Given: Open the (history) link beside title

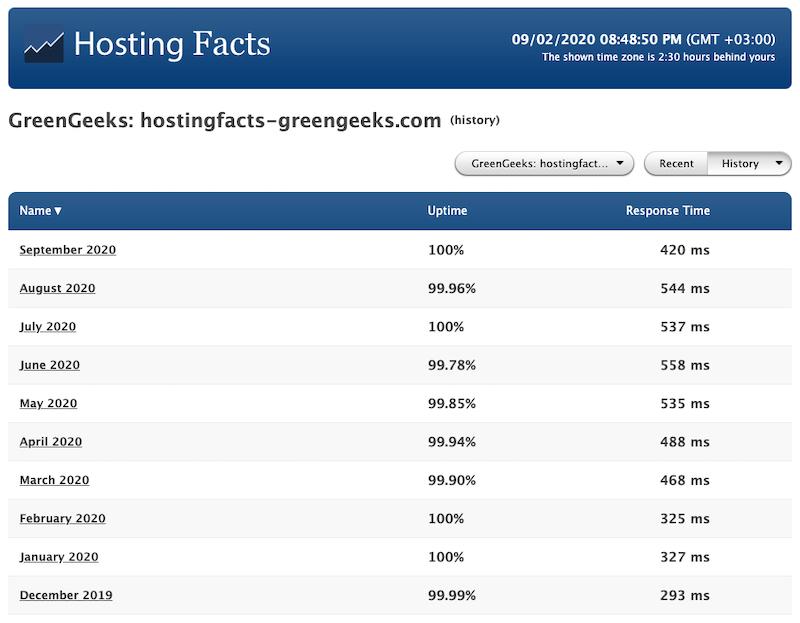Looking at the screenshot, I should point(474,120).
